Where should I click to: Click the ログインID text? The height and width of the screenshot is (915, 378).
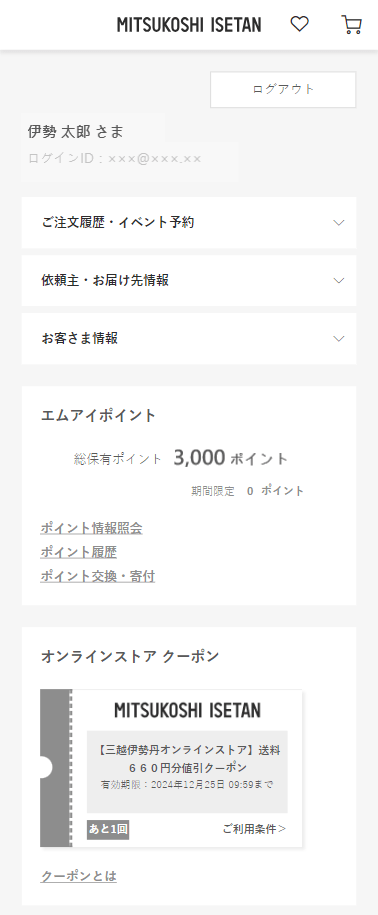coord(114,158)
